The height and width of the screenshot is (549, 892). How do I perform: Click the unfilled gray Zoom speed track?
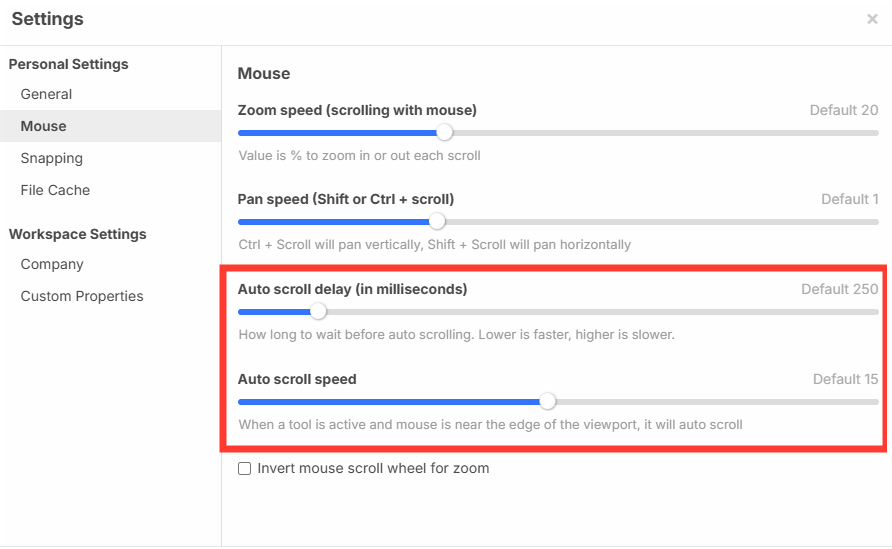660,133
